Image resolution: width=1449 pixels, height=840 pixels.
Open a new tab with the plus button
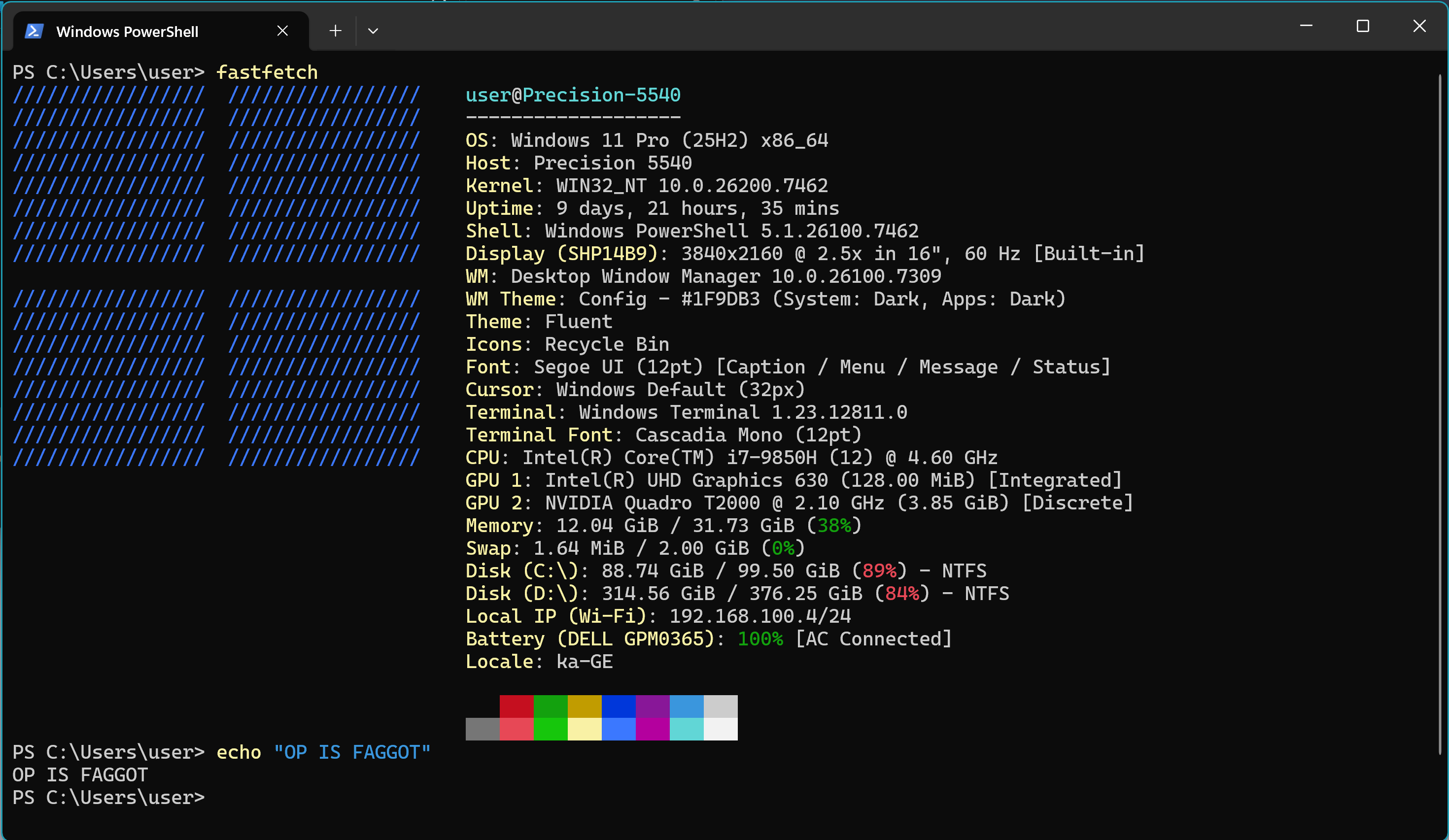(335, 31)
